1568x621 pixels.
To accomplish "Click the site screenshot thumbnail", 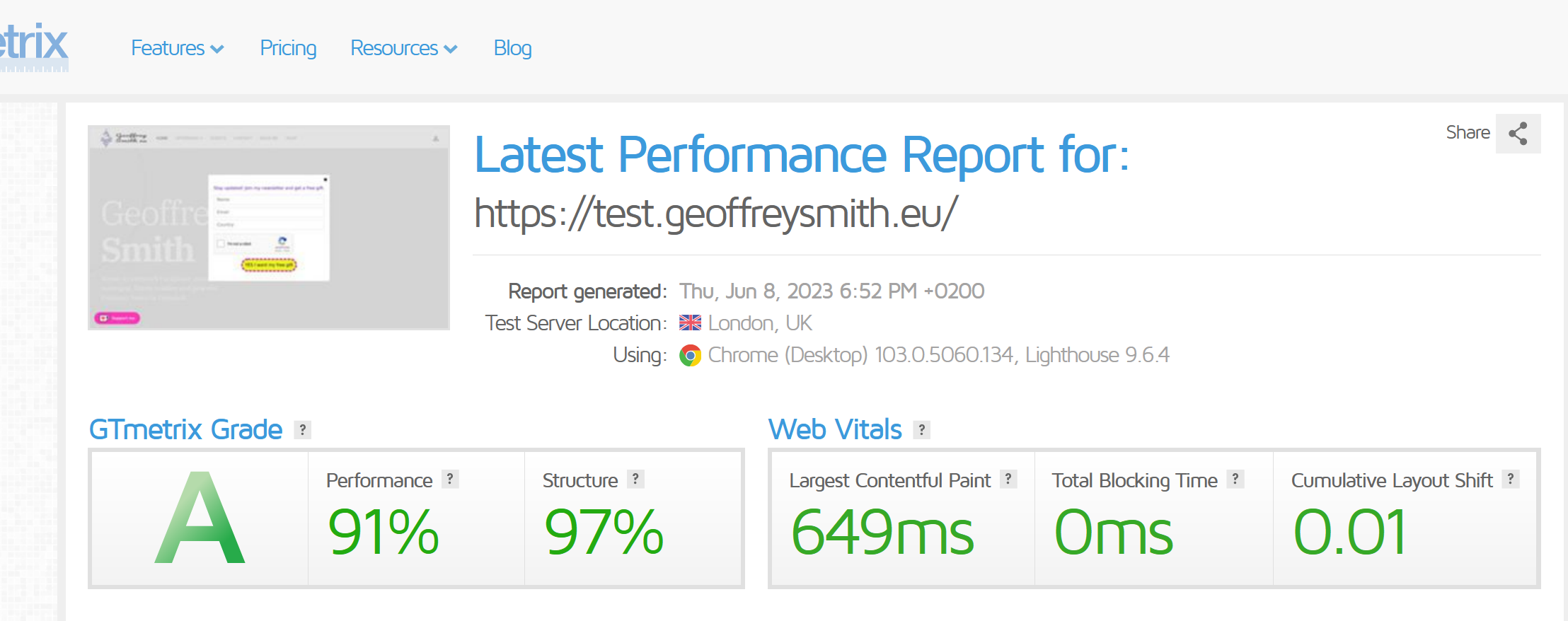I will coord(269,228).
